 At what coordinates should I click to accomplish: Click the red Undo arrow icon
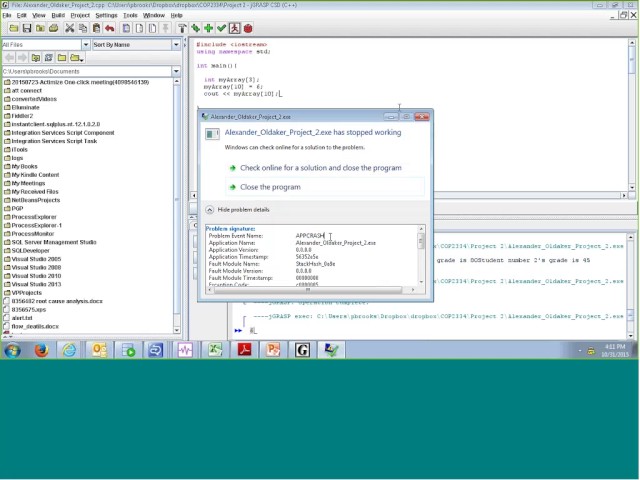click(109, 28)
